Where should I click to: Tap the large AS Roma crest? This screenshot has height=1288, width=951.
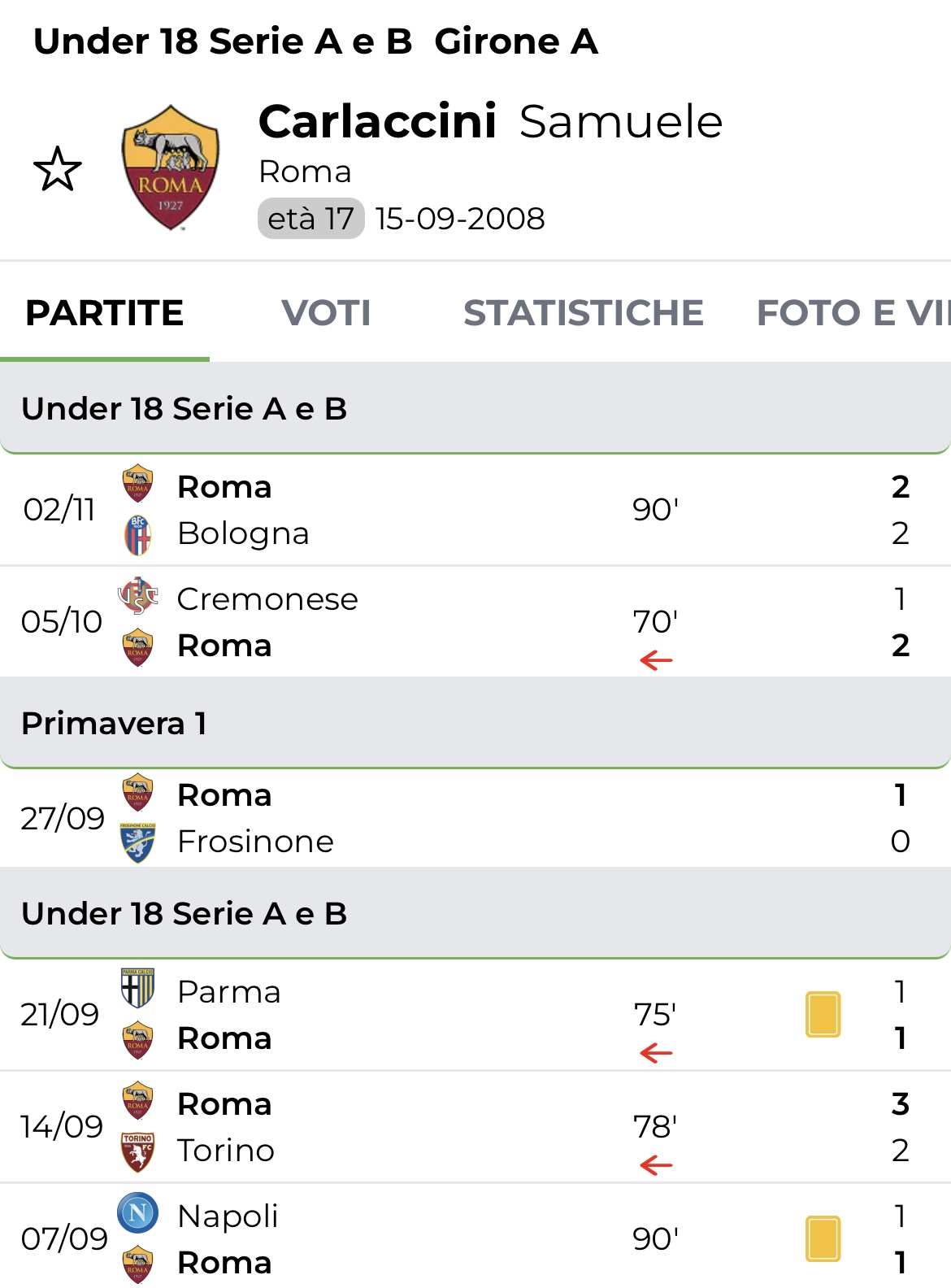coord(171,168)
